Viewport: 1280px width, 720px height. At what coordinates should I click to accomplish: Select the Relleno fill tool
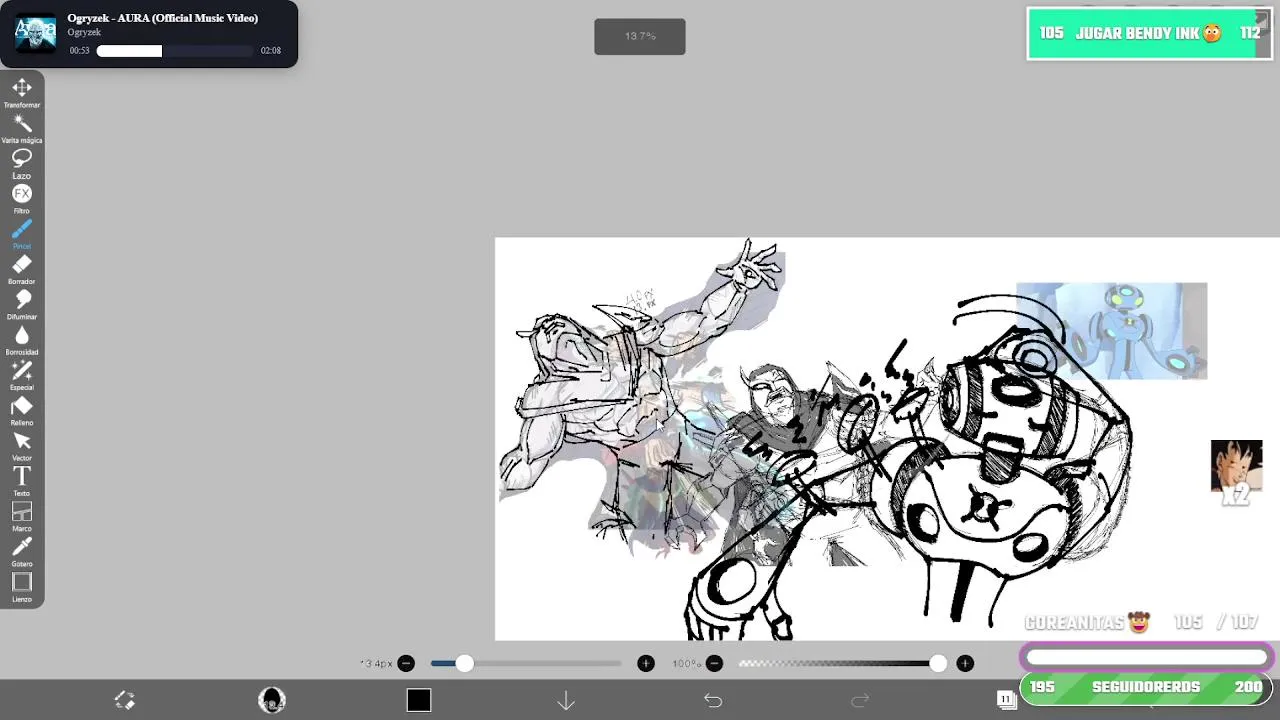click(22, 410)
